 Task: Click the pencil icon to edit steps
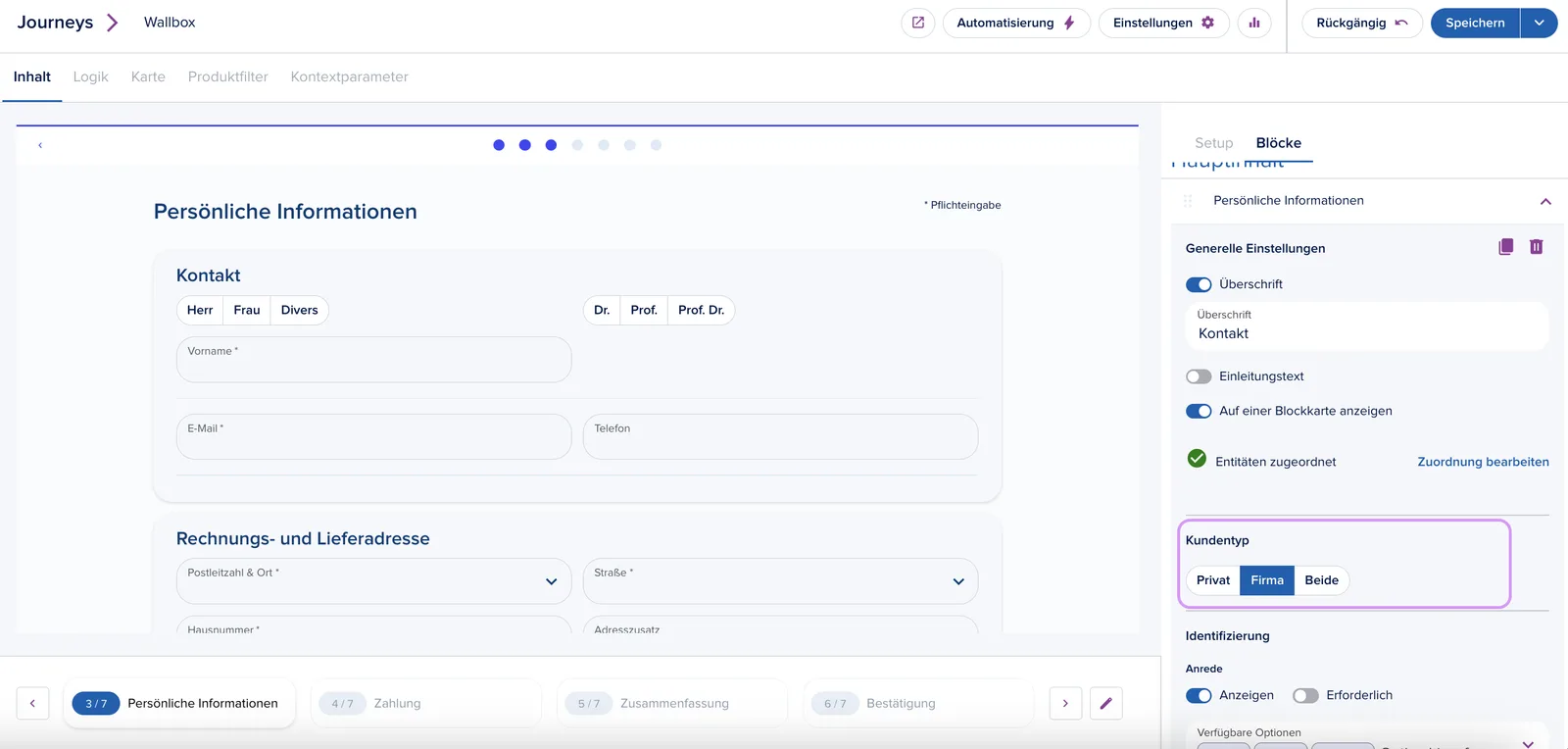(x=1106, y=703)
